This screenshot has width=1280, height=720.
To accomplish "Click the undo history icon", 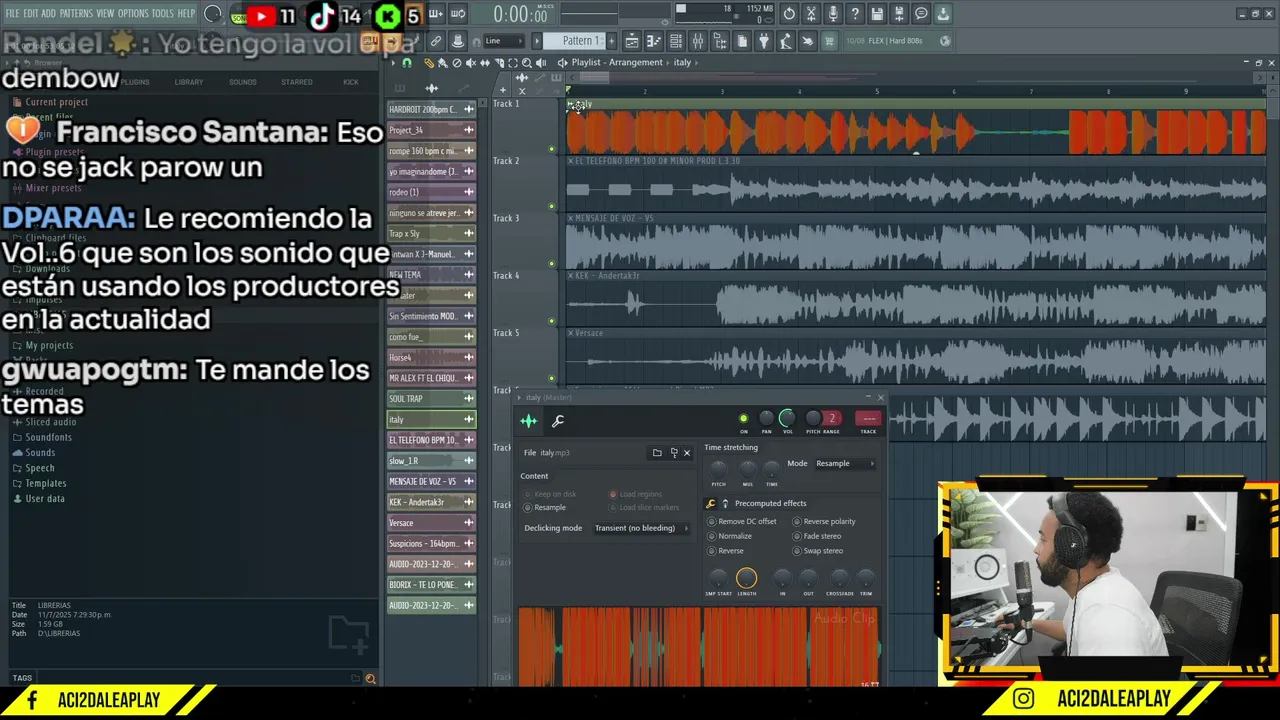I will 789,14.
